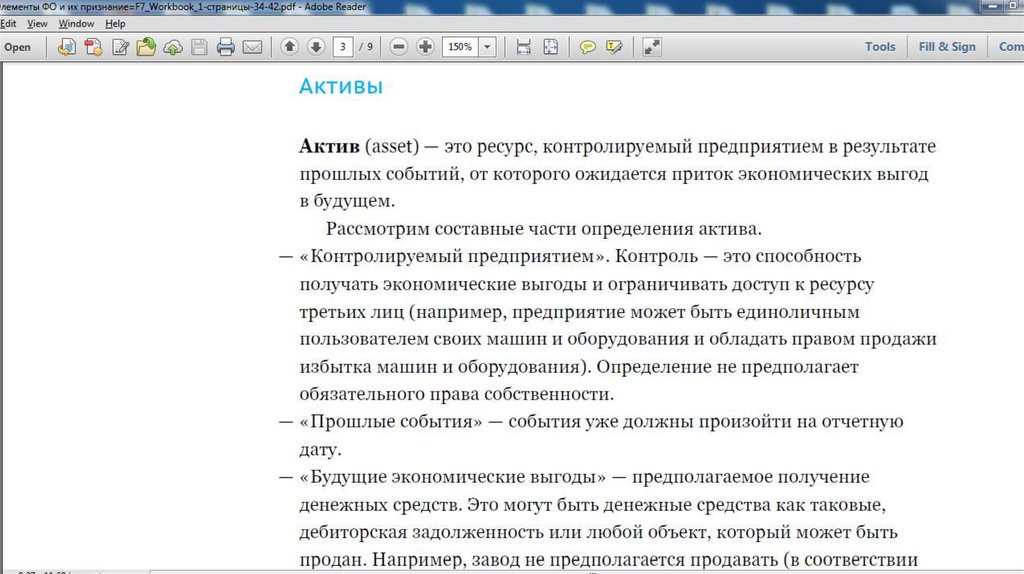Viewport: 1024px width, 574px height.
Task: Click the Edit/Sign document icon
Action: click(121, 47)
